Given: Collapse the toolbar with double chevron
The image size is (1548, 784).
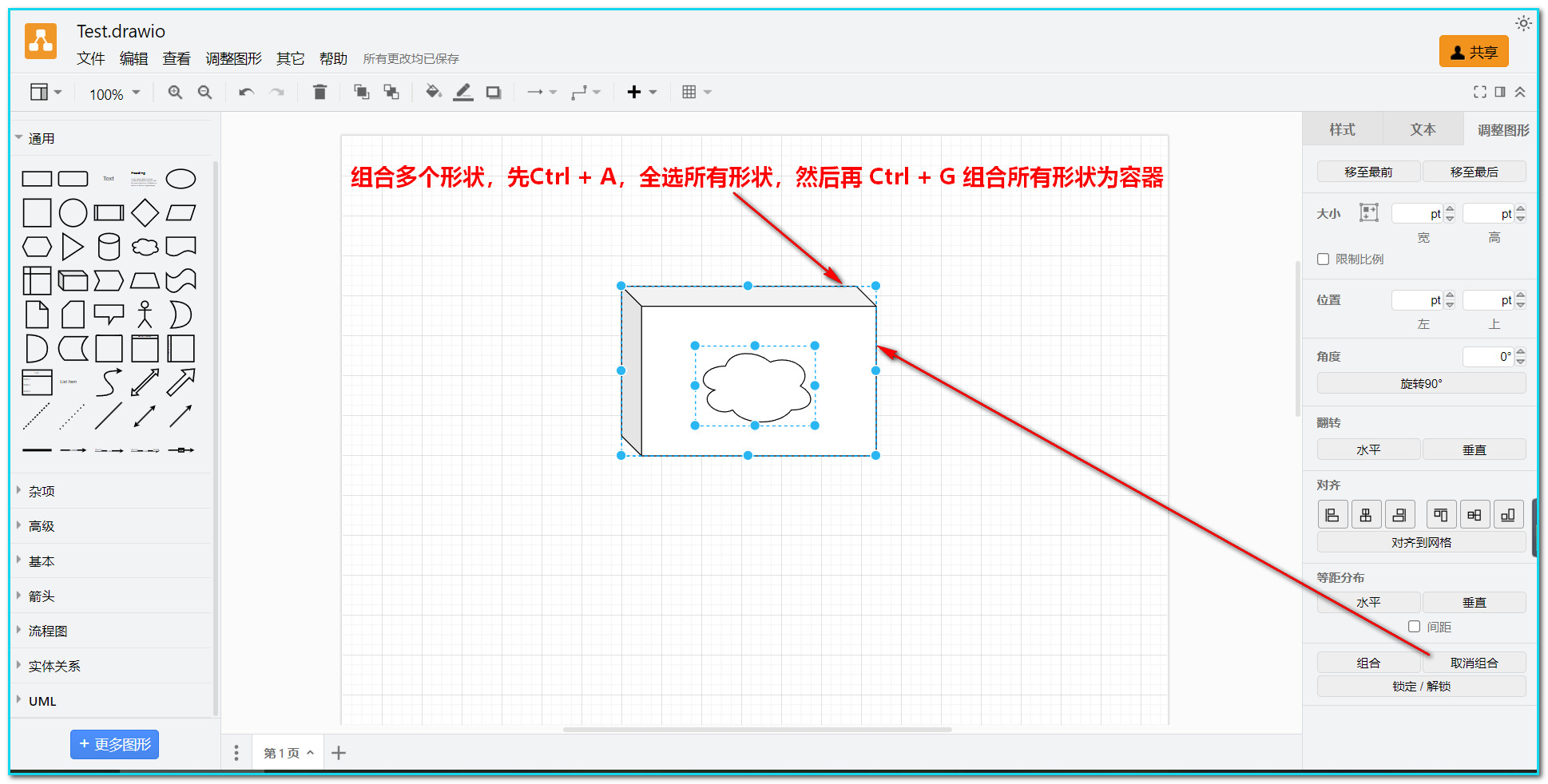Looking at the screenshot, I should tap(1520, 92).
